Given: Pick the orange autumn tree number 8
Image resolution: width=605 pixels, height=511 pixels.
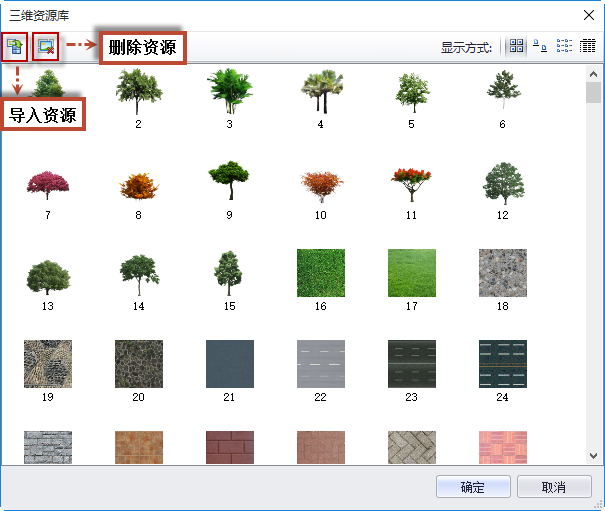Looking at the screenshot, I should pyautogui.click(x=138, y=184).
